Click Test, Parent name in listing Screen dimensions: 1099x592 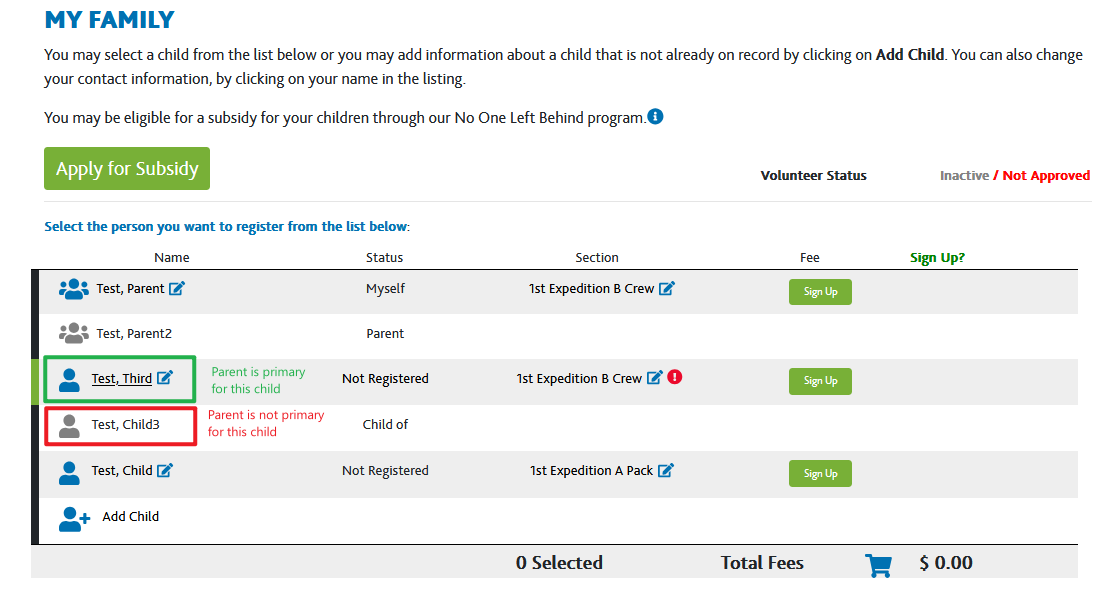[130, 289]
